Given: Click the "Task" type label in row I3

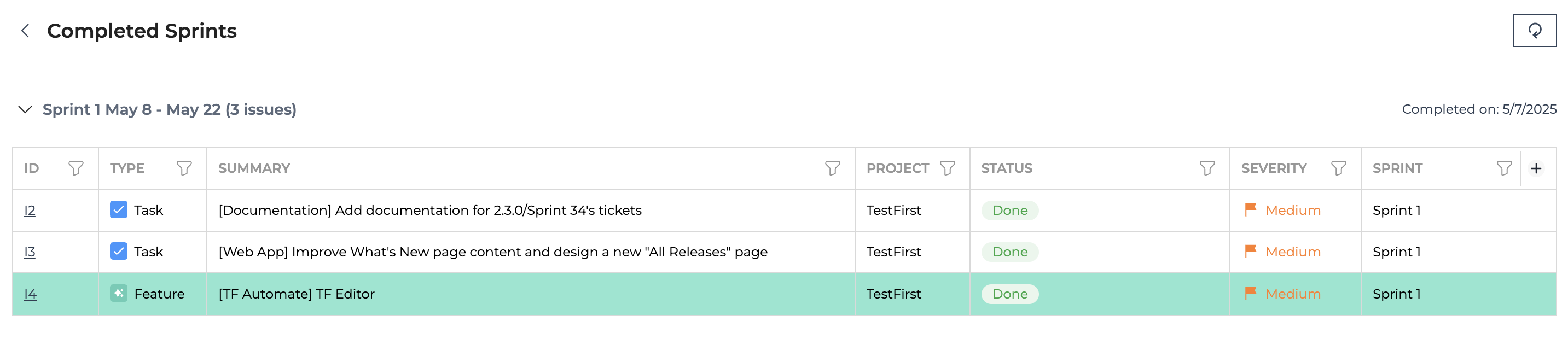Looking at the screenshot, I should point(148,252).
